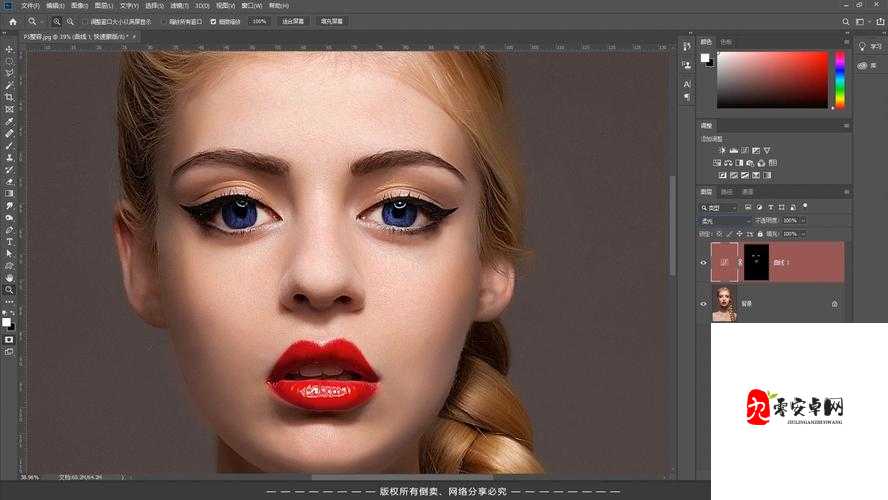Image resolution: width=888 pixels, height=500 pixels.
Task: Select the Crop tool
Action: [9, 97]
